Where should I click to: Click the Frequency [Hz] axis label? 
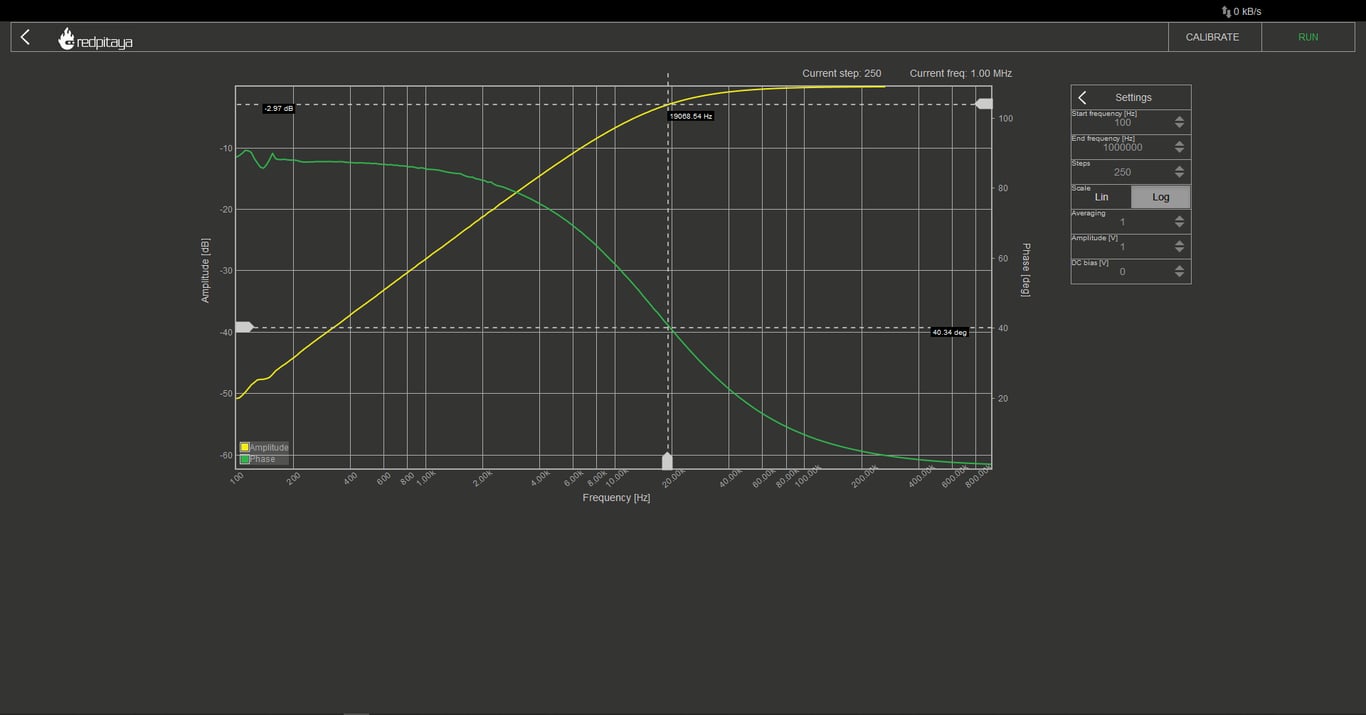point(616,497)
